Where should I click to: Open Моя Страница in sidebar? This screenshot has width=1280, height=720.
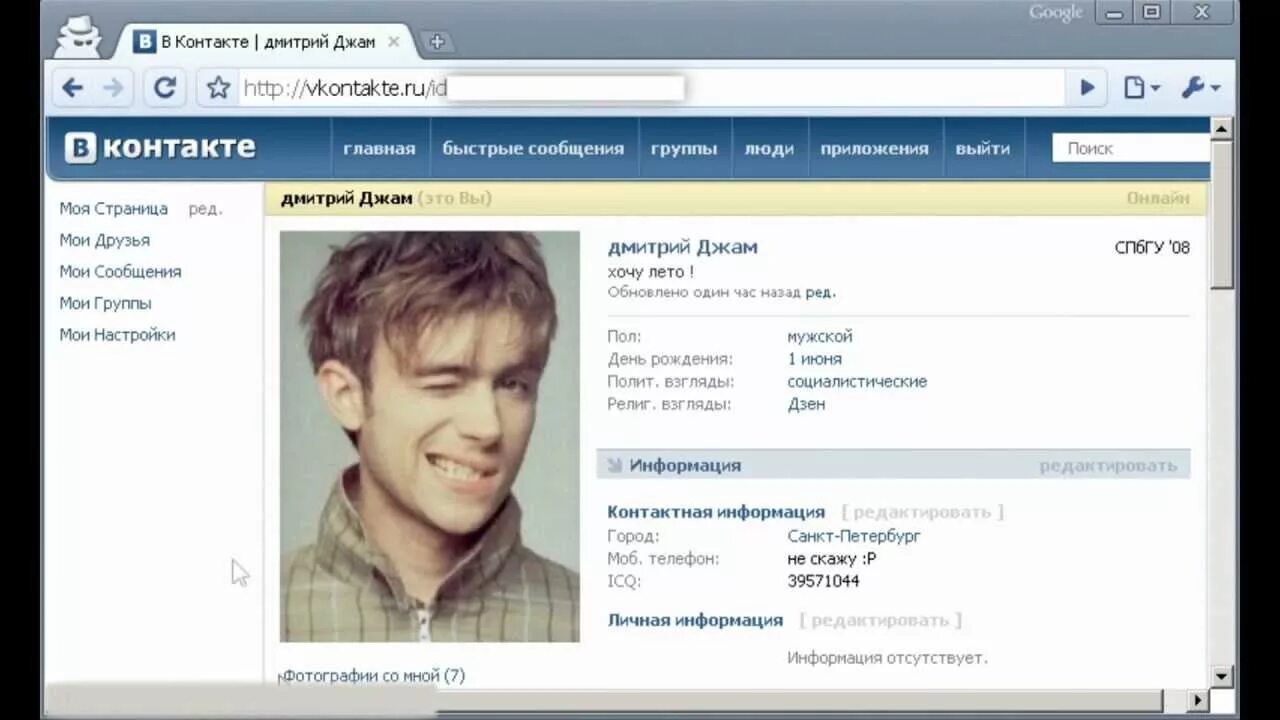[x=113, y=209]
